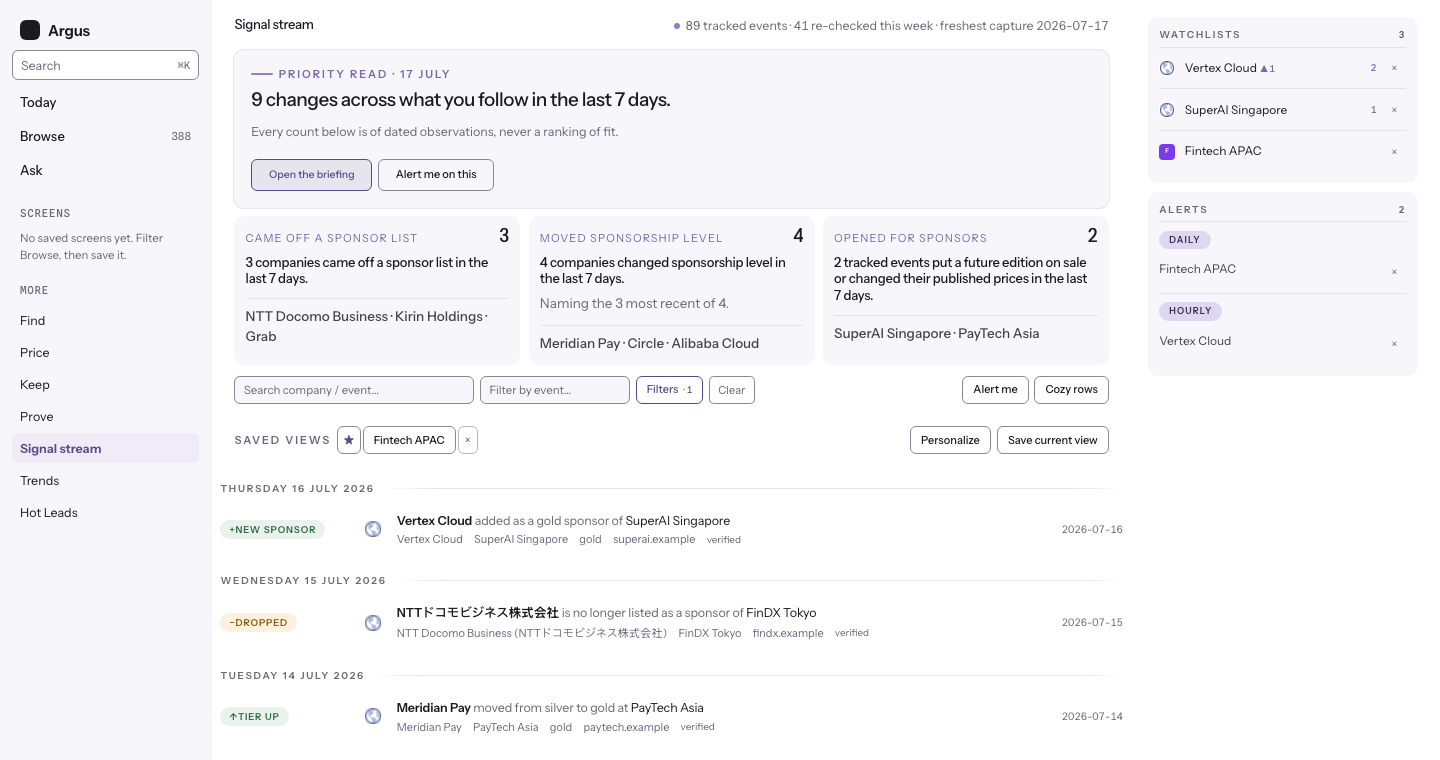Click the Argus logo icon
The width and height of the screenshot is (1440, 760).
tap(30, 30)
